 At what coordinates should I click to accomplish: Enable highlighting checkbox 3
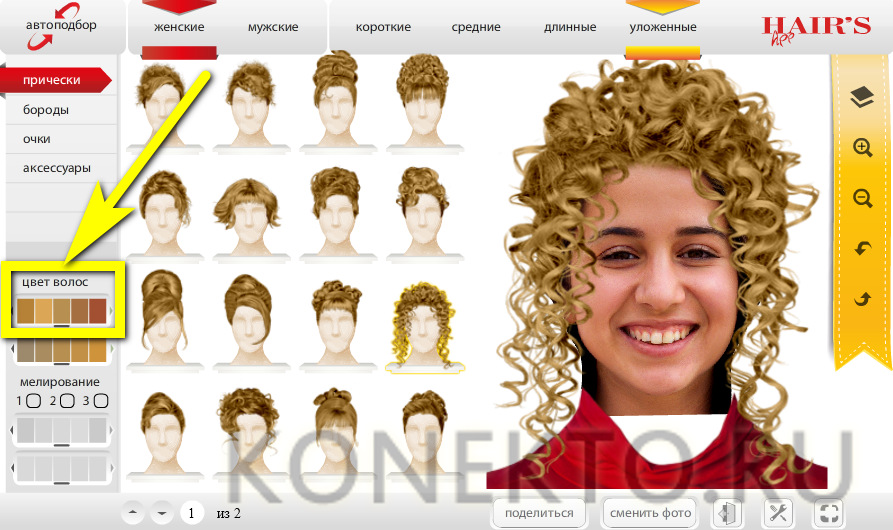pos(101,401)
